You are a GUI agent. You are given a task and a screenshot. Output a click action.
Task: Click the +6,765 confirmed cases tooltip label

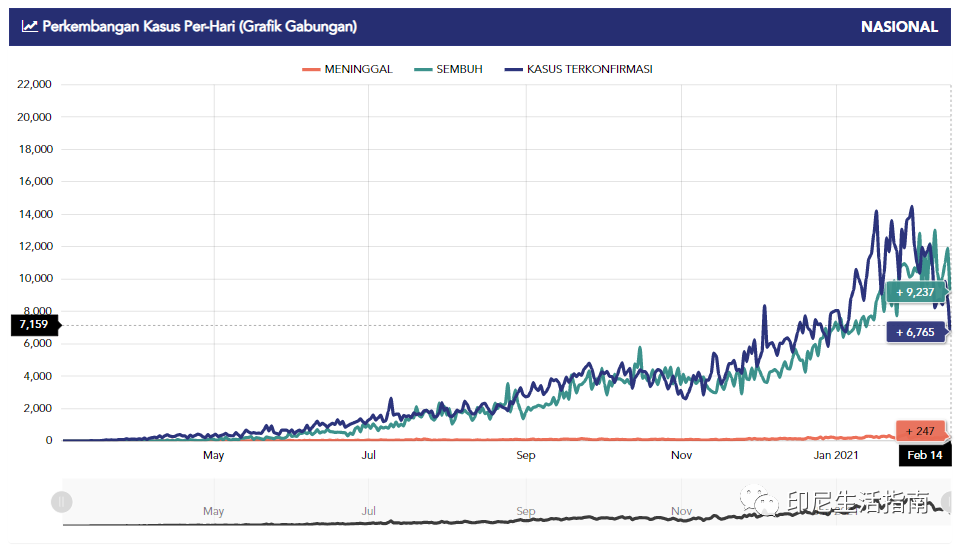tap(915, 332)
